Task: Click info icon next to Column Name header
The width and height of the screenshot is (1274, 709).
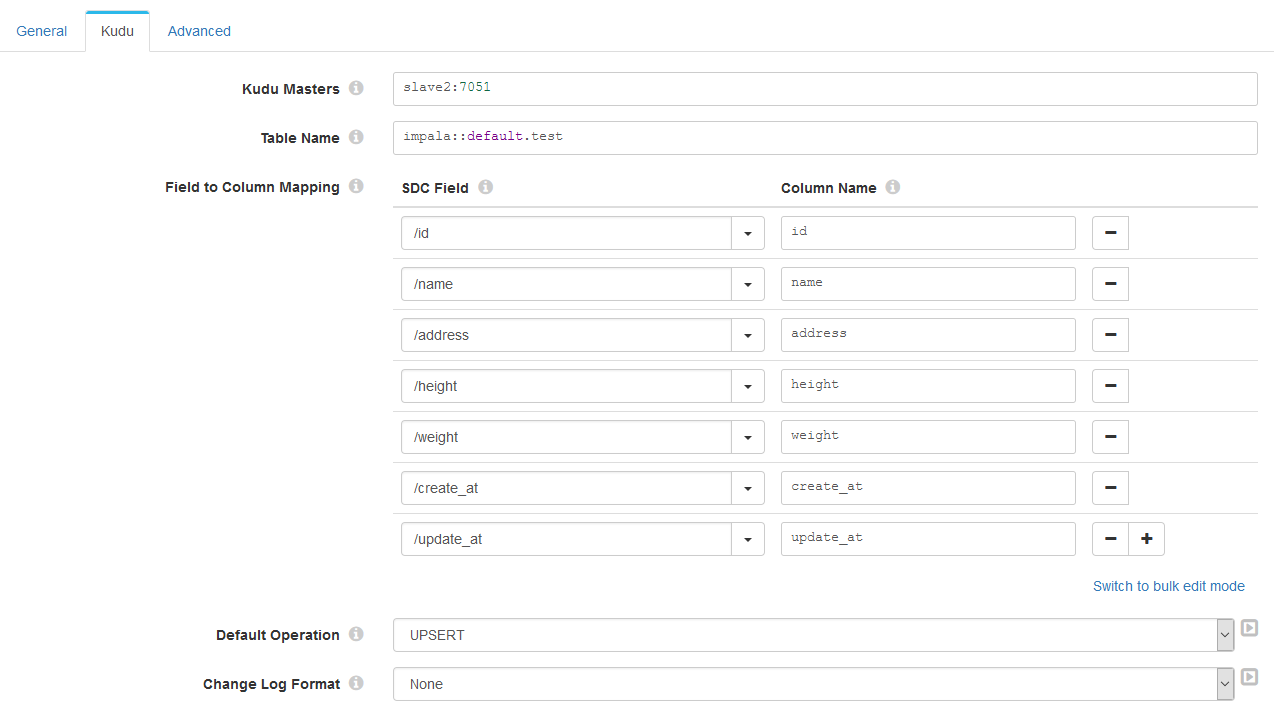Action: [893, 187]
